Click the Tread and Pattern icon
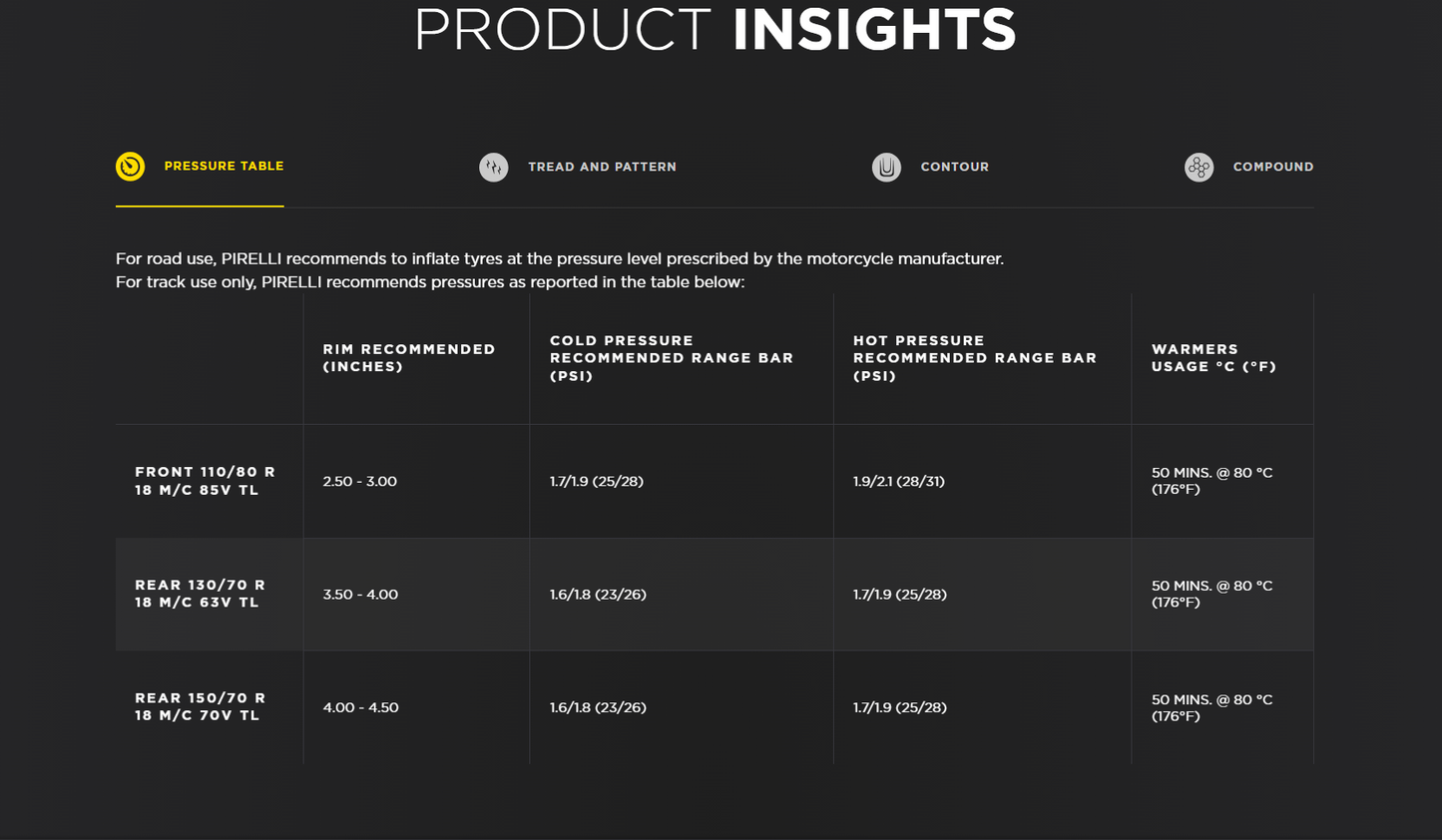The width and height of the screenshot is (1442, 840). pyautogui.click(x=493, y=167)
